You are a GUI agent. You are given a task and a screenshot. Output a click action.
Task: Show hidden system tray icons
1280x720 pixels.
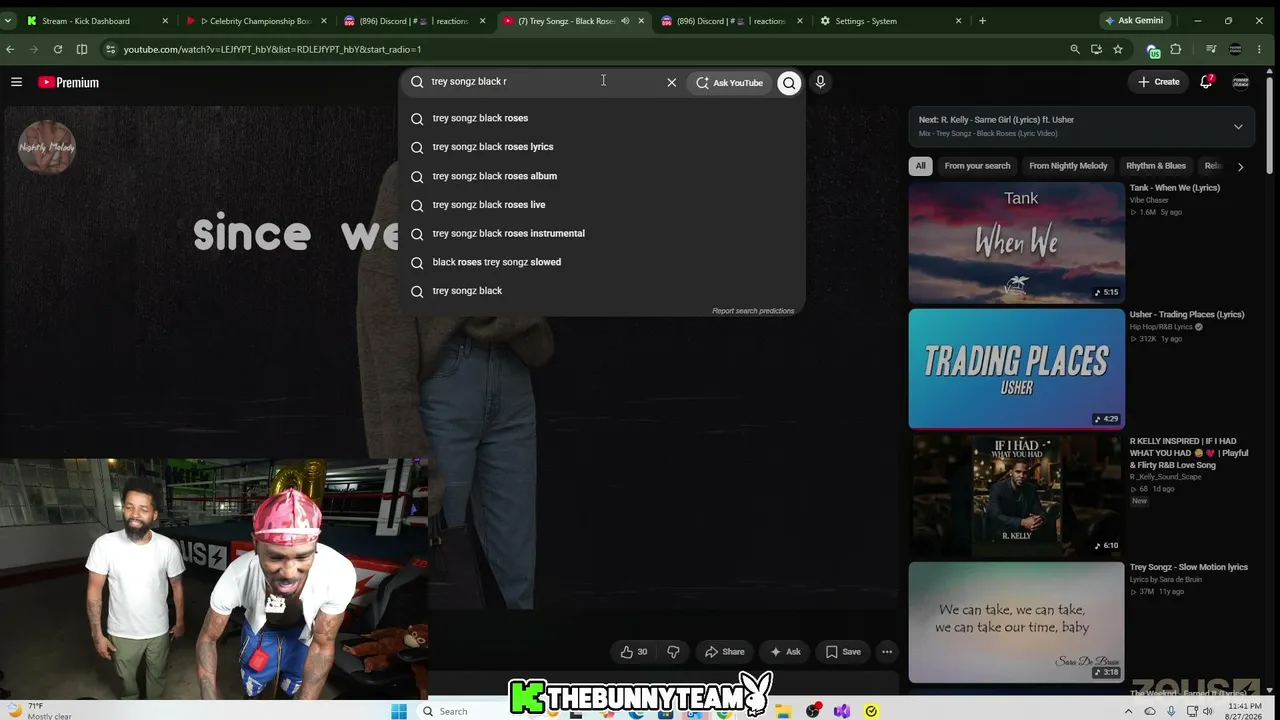(x=1129, y=711)
